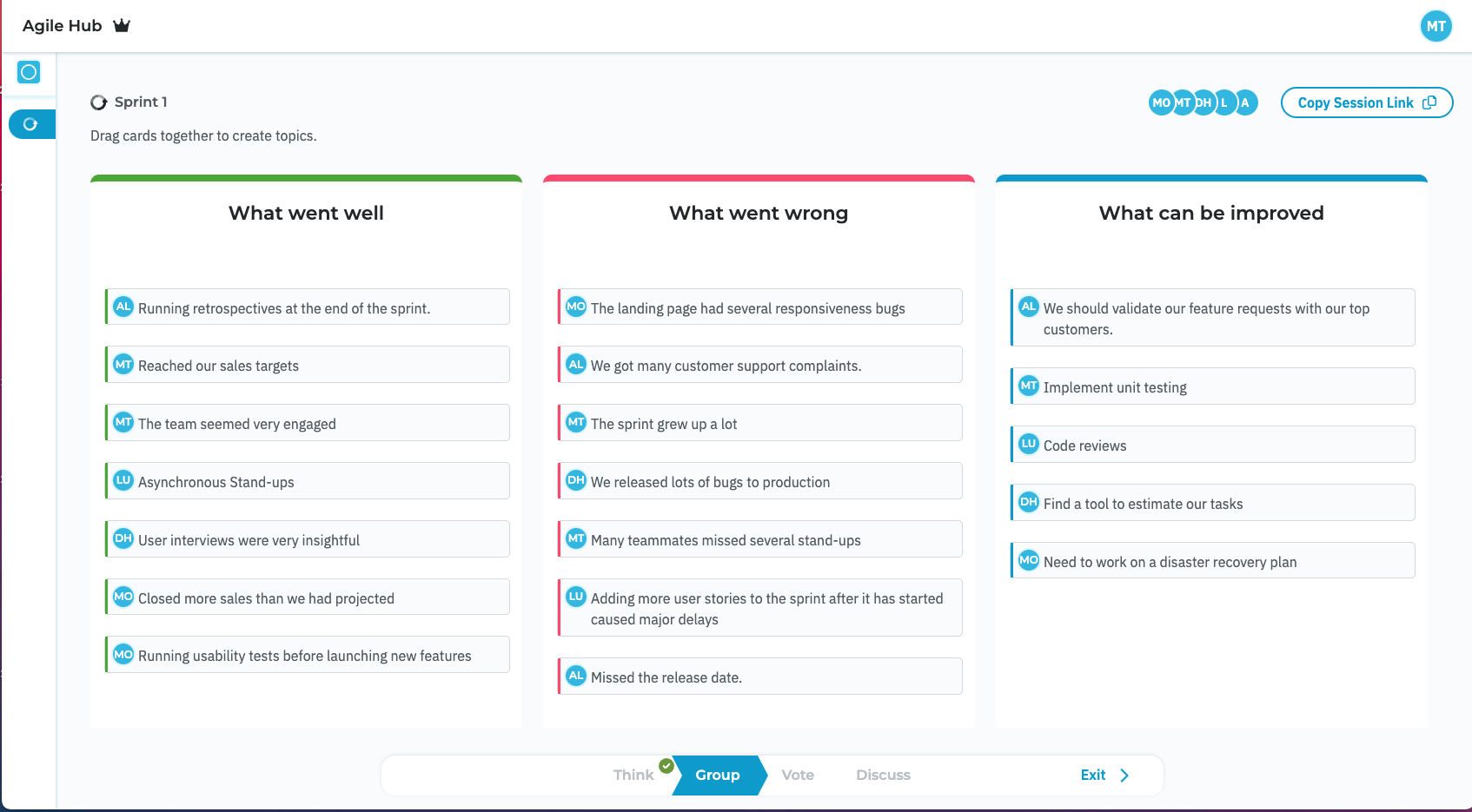The width and height of the screenshot is (1472, 812).
Task: Click Exit to leave the session
Action: click(1092, 775)
